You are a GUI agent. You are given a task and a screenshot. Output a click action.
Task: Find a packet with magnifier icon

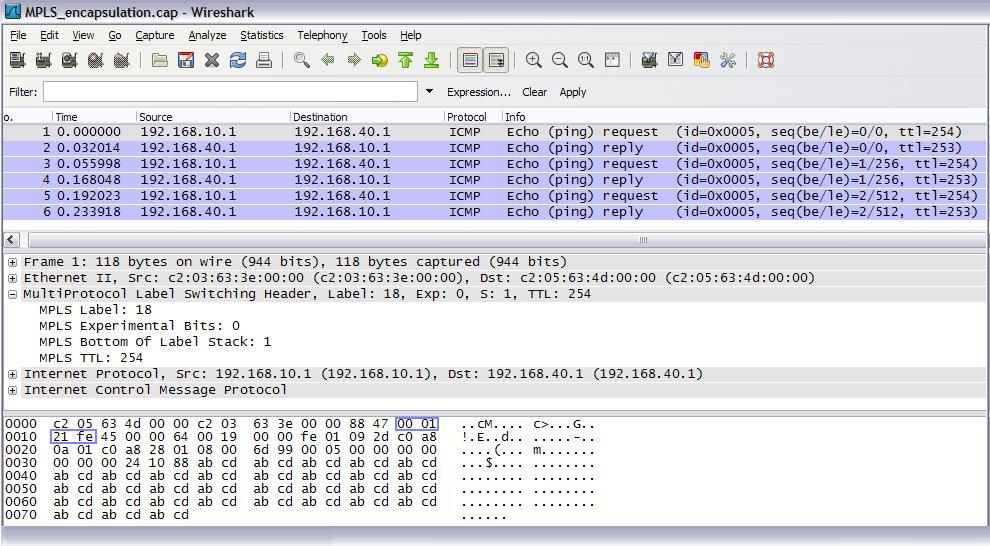coord(302,60)
